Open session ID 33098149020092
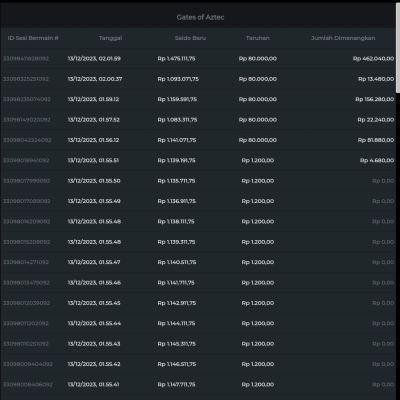This screenshot has width=400, height=400. [27, 120]
